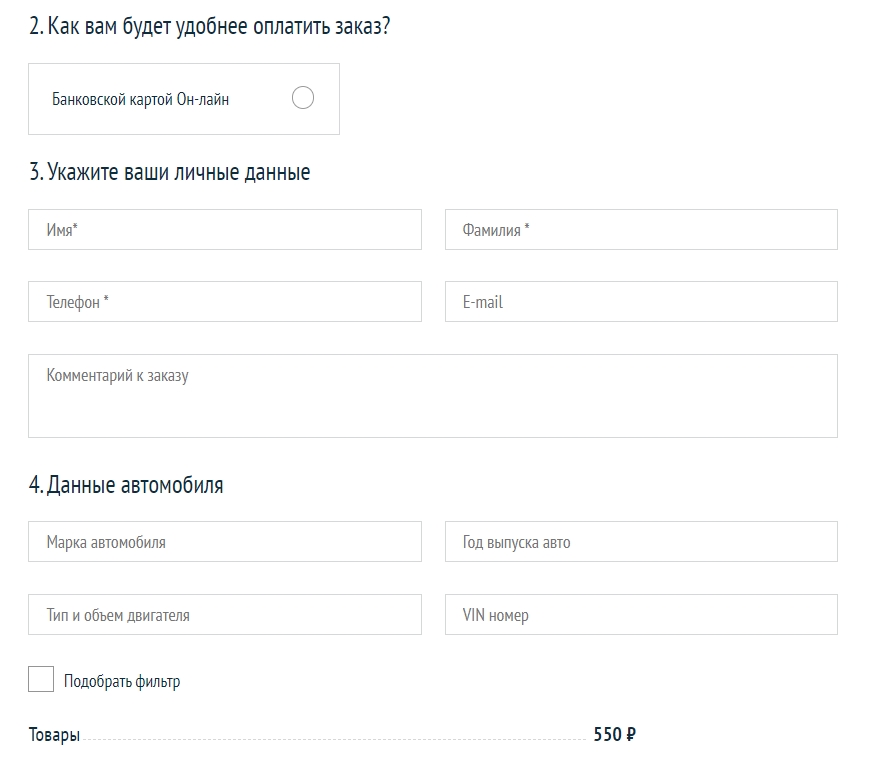The image size is (870, 763).
Task: Click the Банковской картой Он-лайн payment box
Action: [x=184, y=99]
